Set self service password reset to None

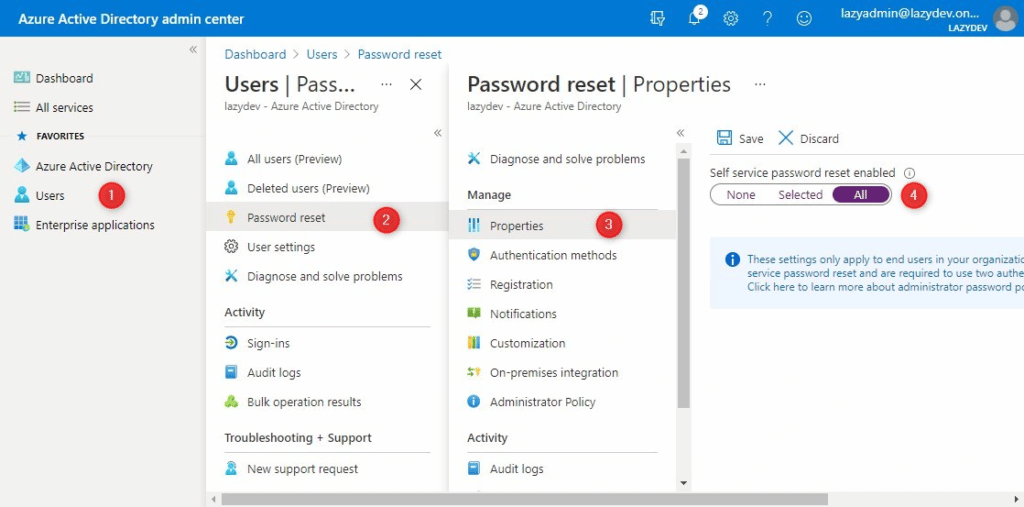click(741, 195)
